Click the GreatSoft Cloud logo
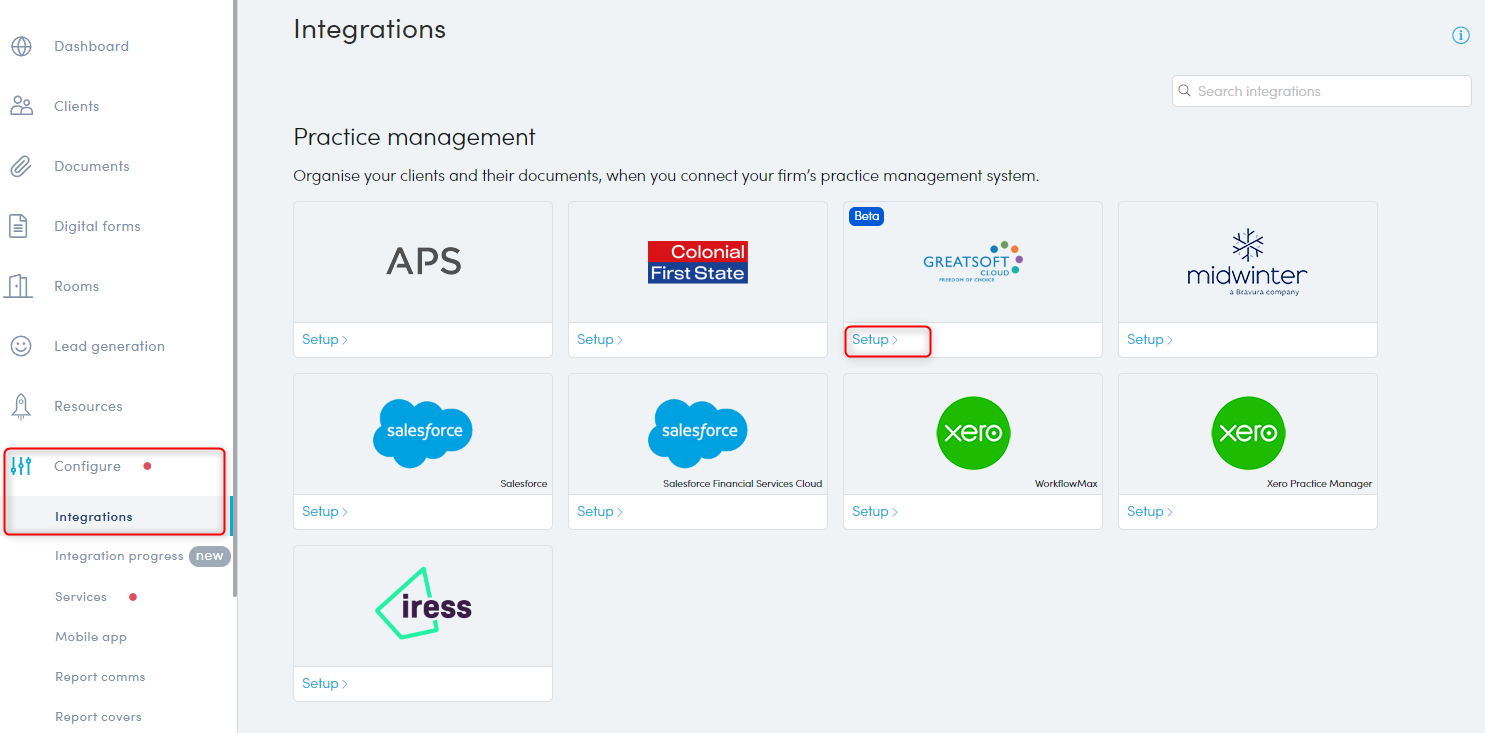1485x733 pixels. click(x=972, y=262)
